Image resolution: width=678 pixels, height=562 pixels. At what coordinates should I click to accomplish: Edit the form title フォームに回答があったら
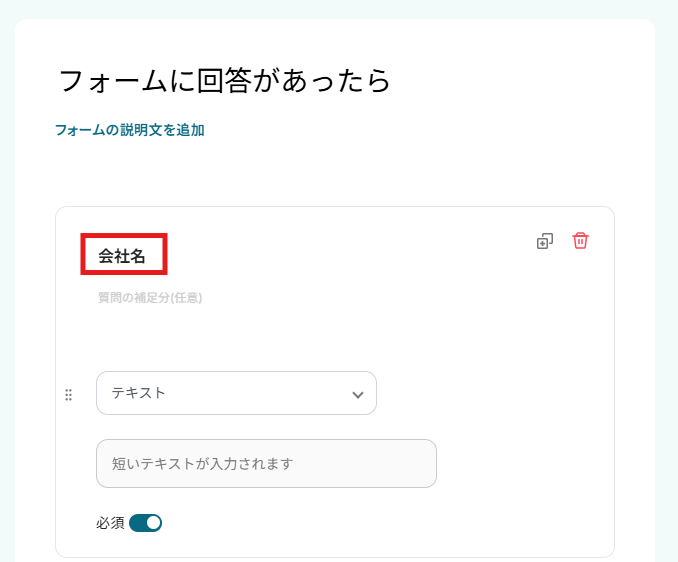tap(224, 81)
